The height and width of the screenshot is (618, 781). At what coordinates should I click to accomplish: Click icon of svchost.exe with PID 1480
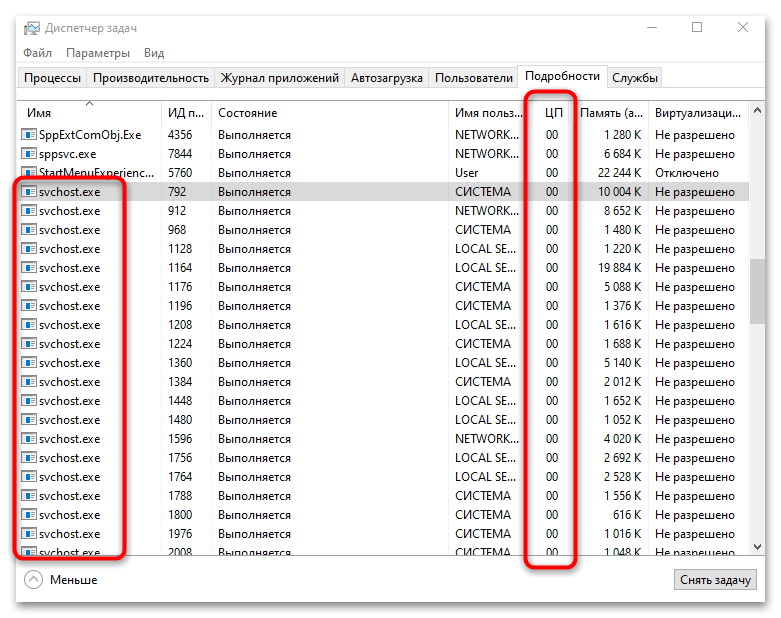(29, 419)
